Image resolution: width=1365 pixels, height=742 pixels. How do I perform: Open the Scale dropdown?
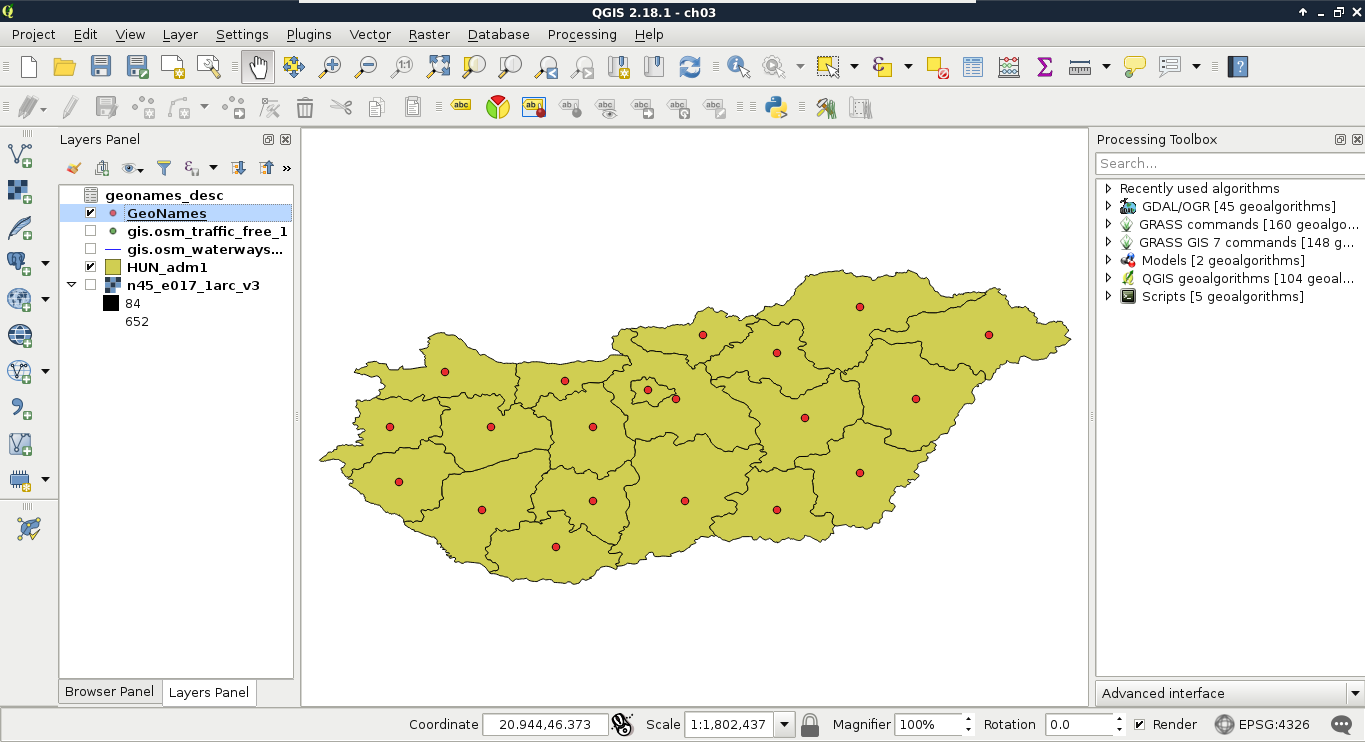(785, 725)
